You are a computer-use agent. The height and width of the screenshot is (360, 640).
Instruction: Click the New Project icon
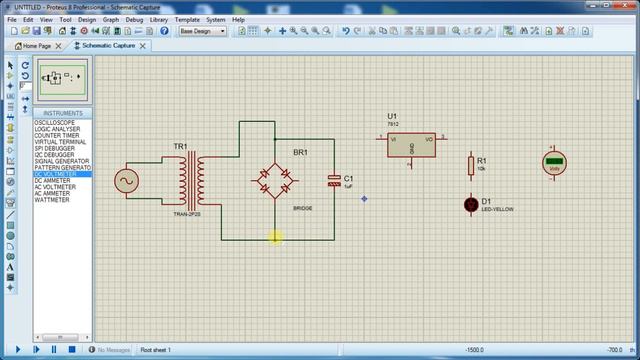click(x=14, y=31)
